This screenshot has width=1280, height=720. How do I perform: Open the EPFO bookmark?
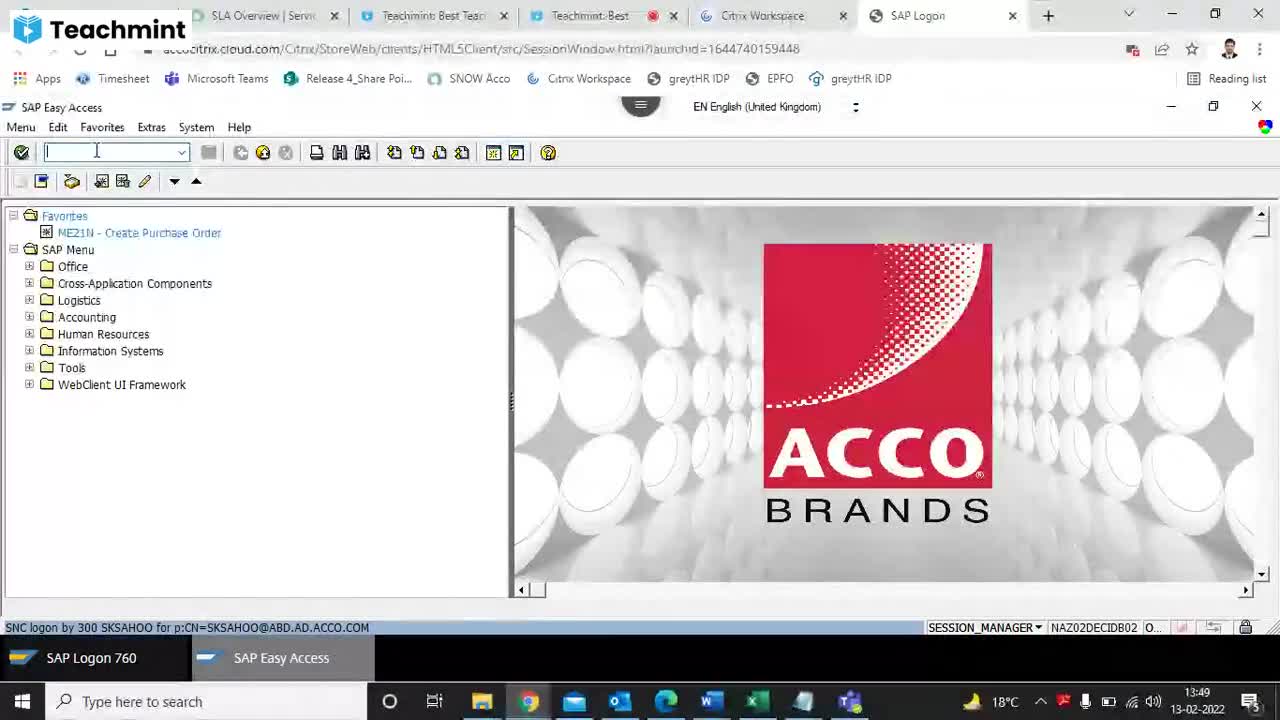(x=768, y=78)
